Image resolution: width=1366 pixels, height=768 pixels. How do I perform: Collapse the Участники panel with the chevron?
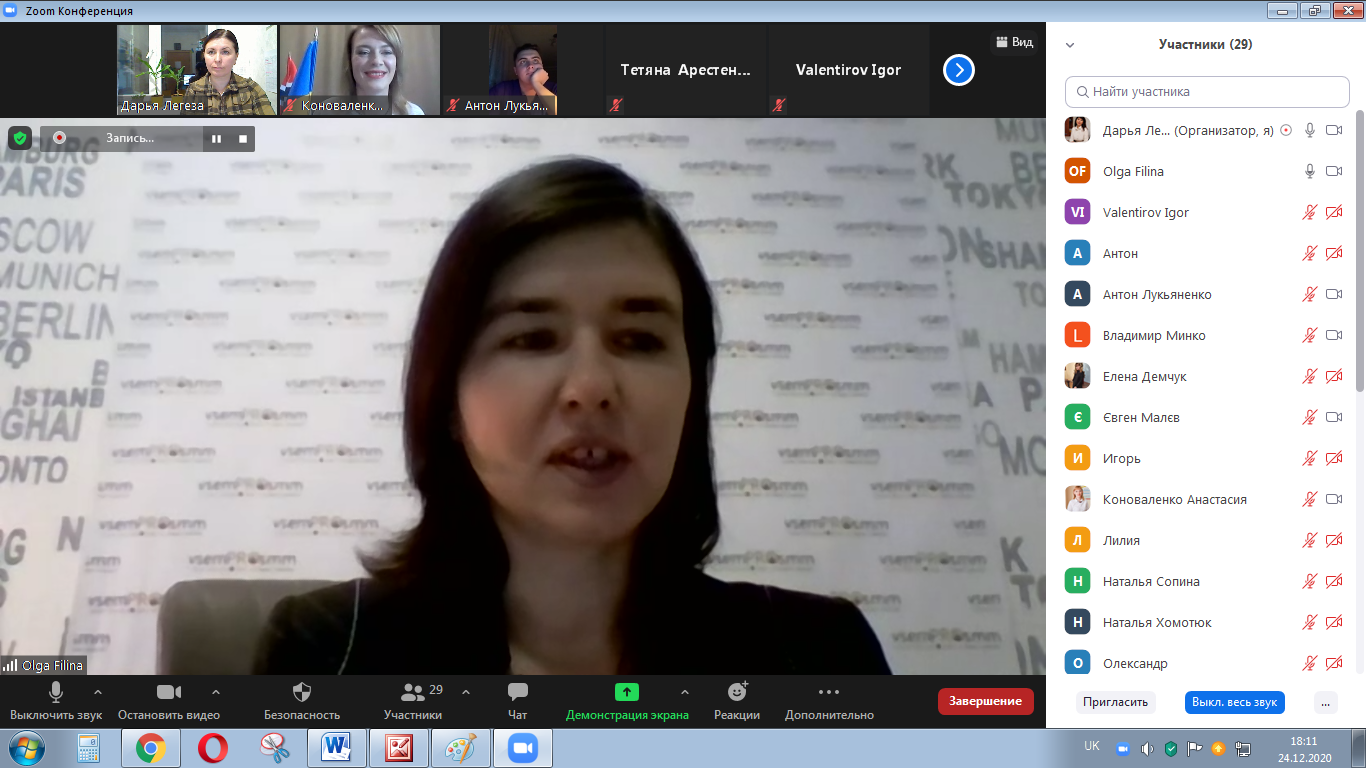1070,45
